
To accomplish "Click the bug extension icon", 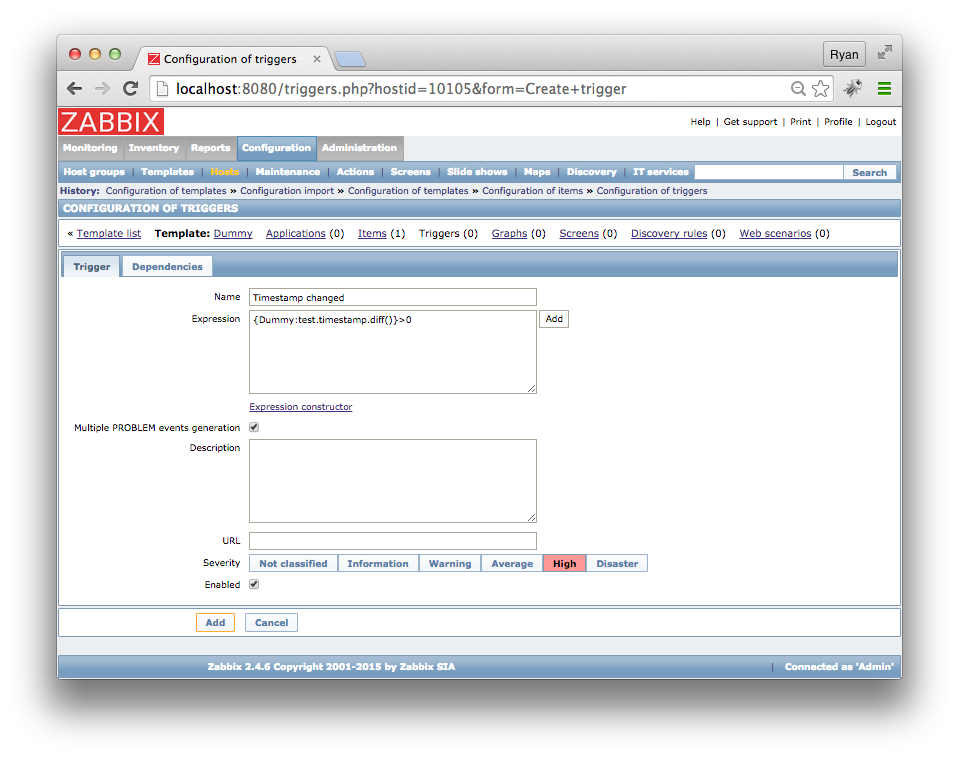I will (x=853, y=88).
